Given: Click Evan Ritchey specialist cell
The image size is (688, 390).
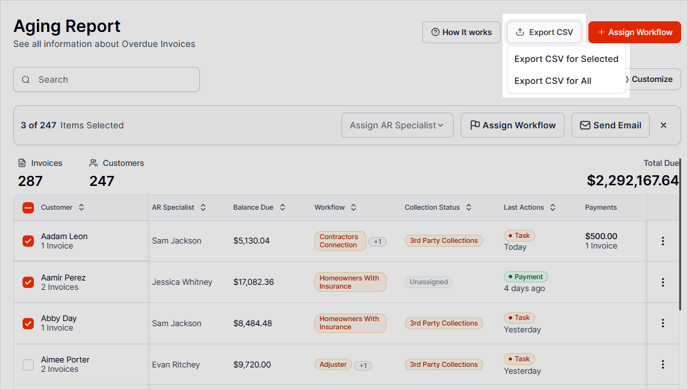Looking at the screenshot, I should 176,365.
